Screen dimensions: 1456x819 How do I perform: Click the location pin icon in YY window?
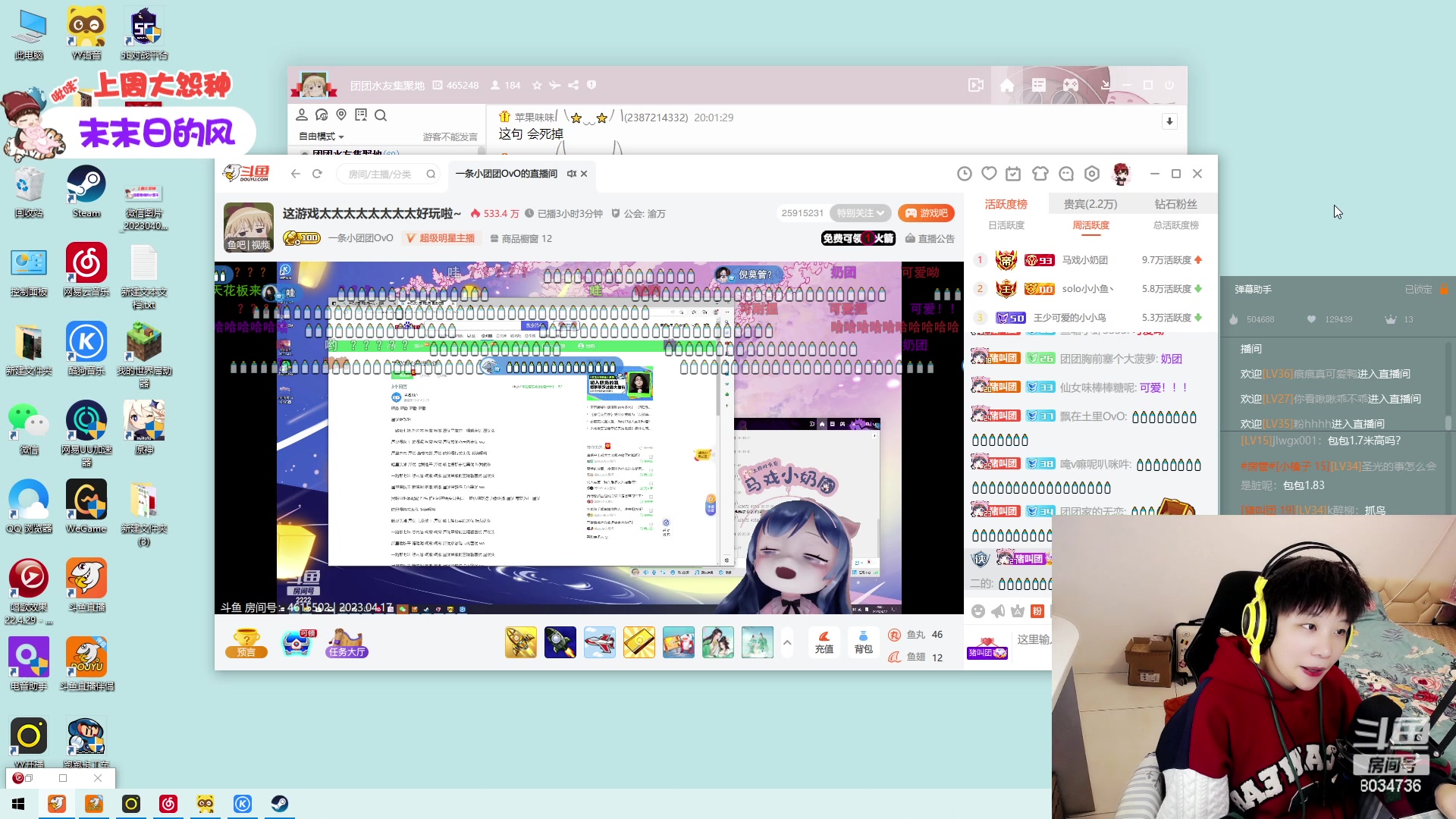pos(341,115)
